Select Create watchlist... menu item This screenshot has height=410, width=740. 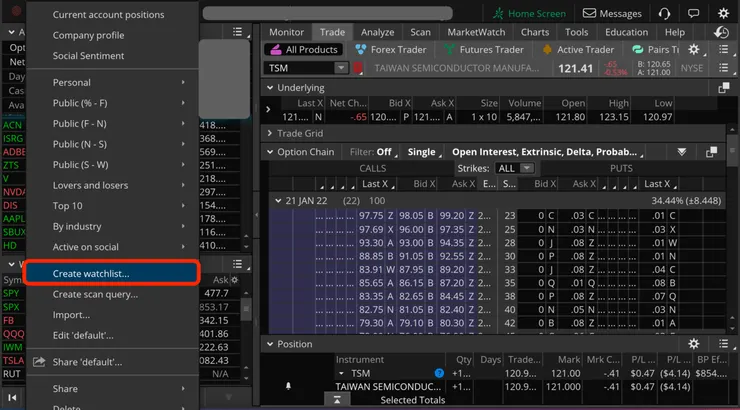click(x=112, y=274)
